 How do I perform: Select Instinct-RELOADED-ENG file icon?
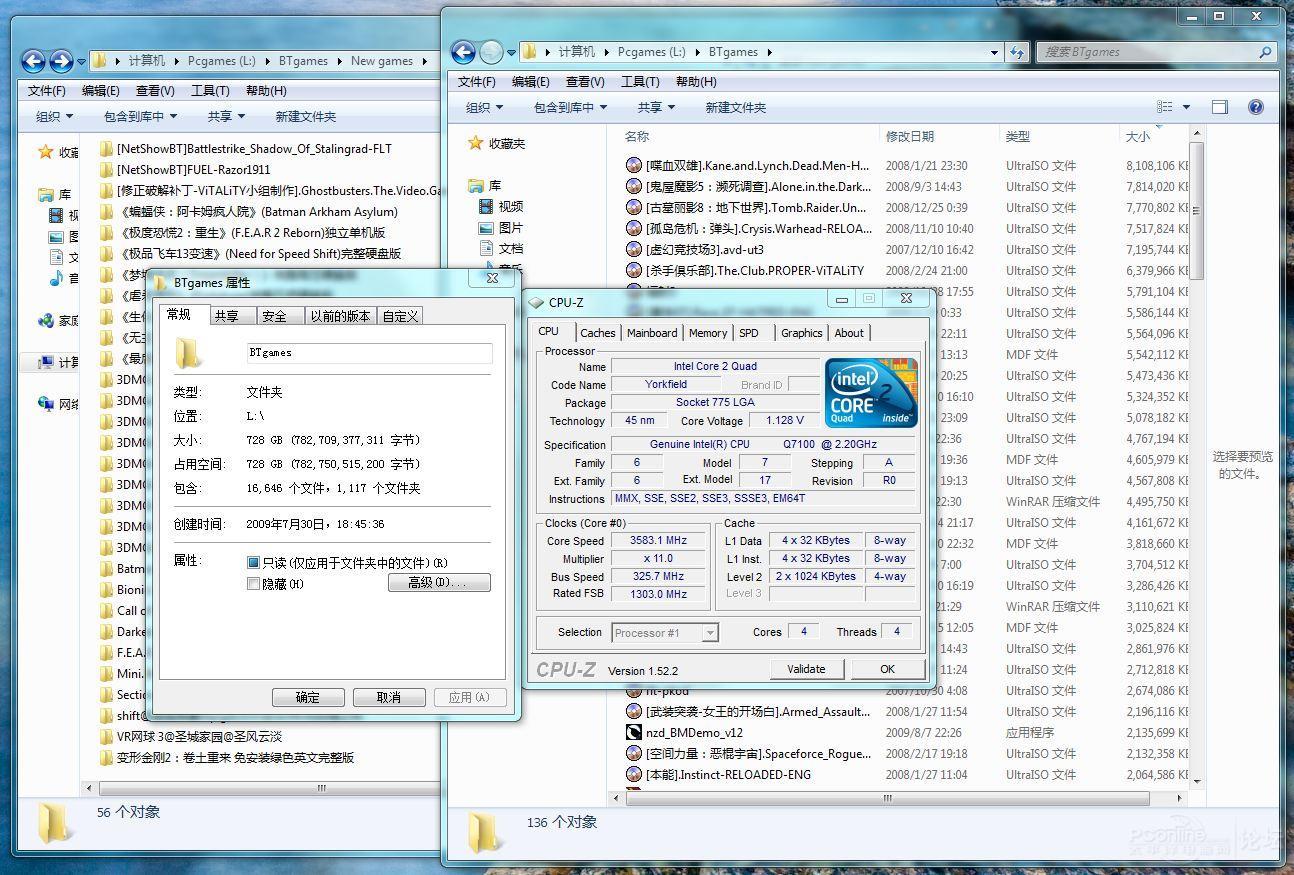[x=633, y=774]
